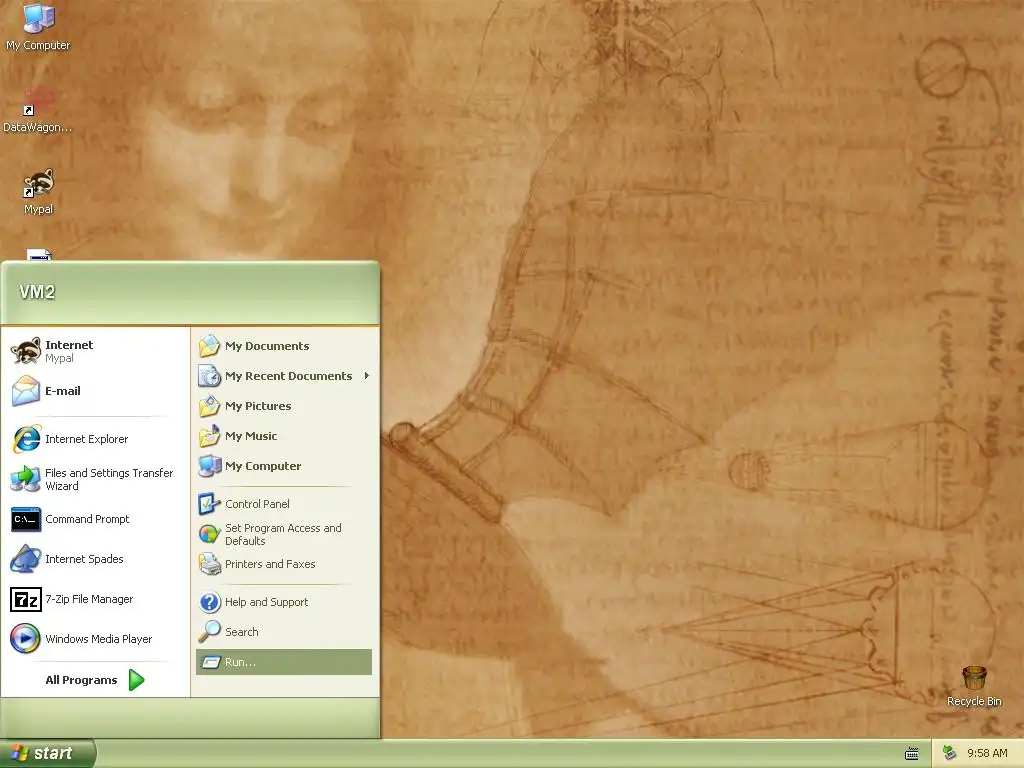Click the Files and Settings Transfer Wizard icon
Viewport: 1024px width, 768px height.
[26, 479]
